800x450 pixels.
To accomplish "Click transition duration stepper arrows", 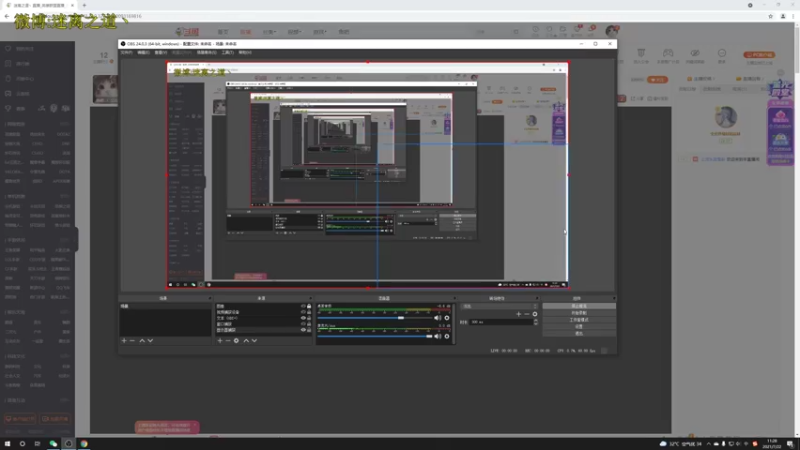I will 536,322.
